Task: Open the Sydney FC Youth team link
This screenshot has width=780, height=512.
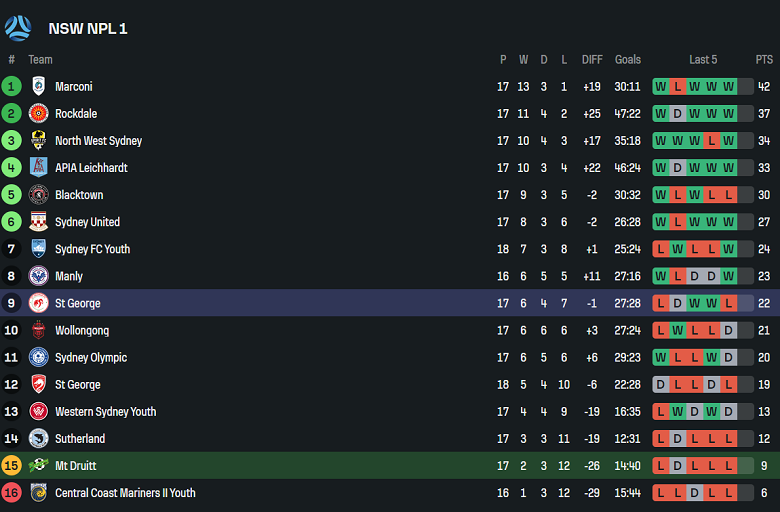Action: click(92, 249)
